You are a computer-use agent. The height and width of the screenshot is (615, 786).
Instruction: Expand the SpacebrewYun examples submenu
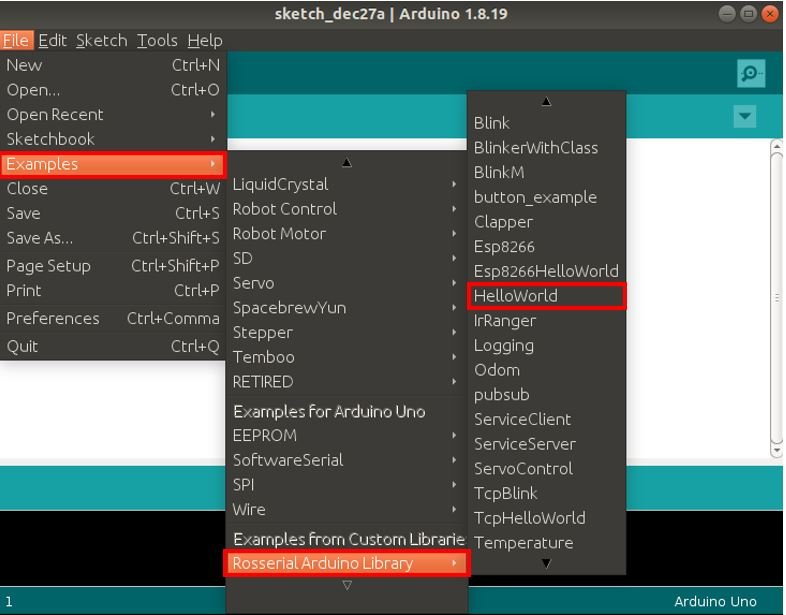click(346, 308)
